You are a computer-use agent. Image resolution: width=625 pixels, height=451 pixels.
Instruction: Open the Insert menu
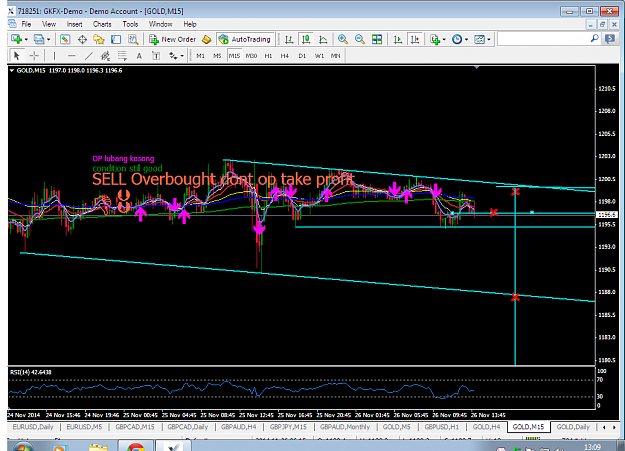pyautogui.click(x=74, y=24)
